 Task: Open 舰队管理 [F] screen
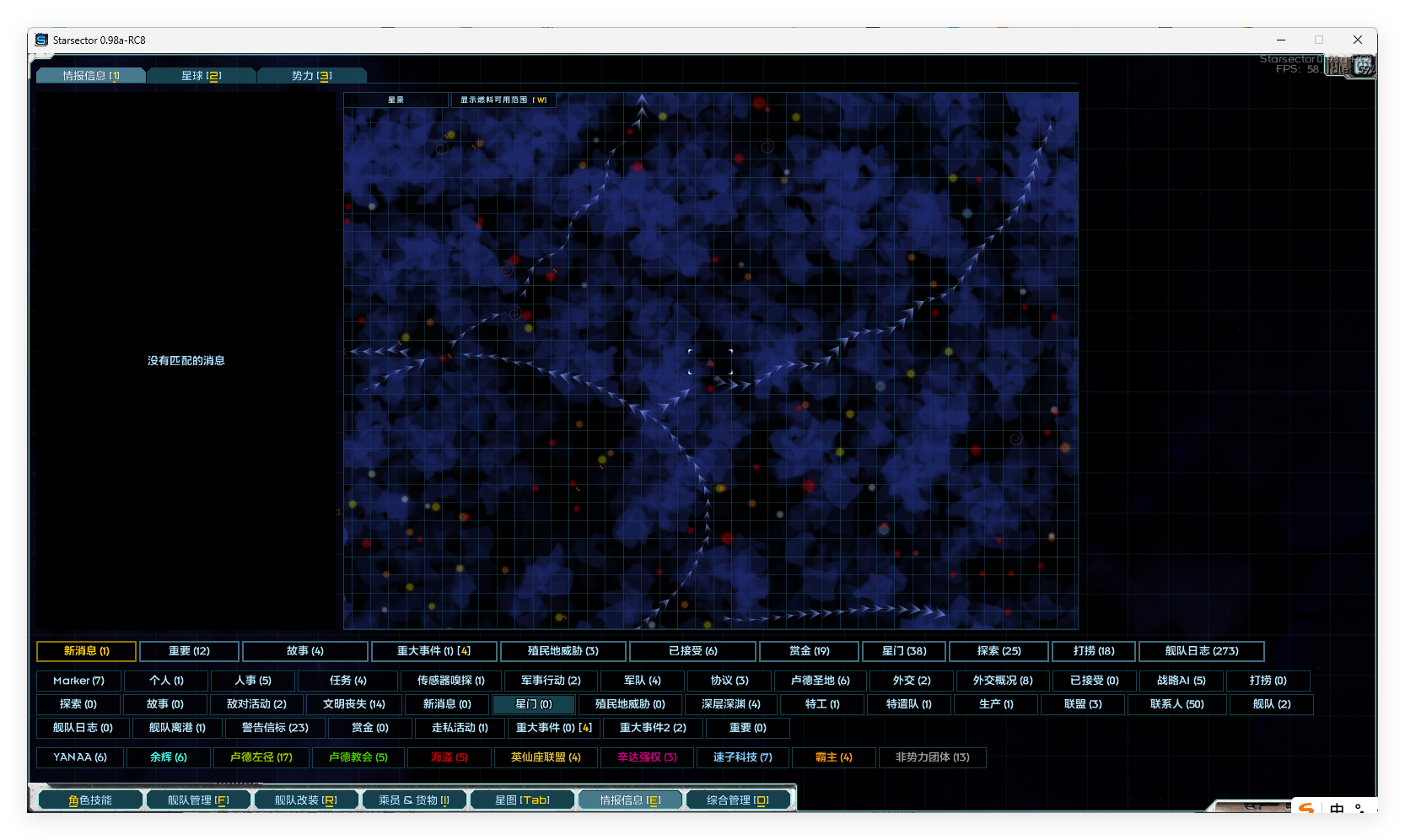pyautogui.click(x=198, y=800)
